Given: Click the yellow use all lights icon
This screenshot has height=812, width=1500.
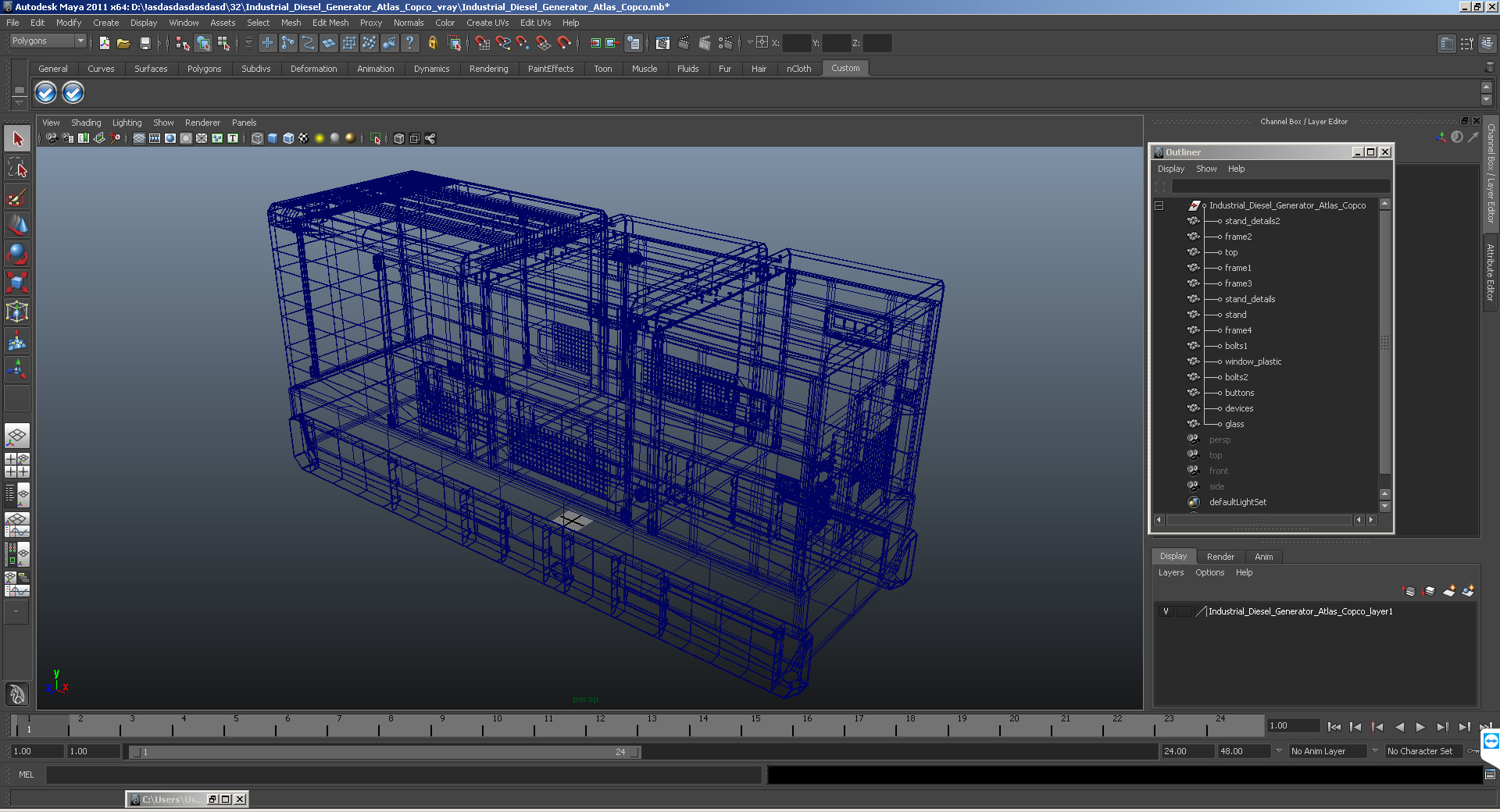Looking at the screenshot, I should tap(320, 138).
